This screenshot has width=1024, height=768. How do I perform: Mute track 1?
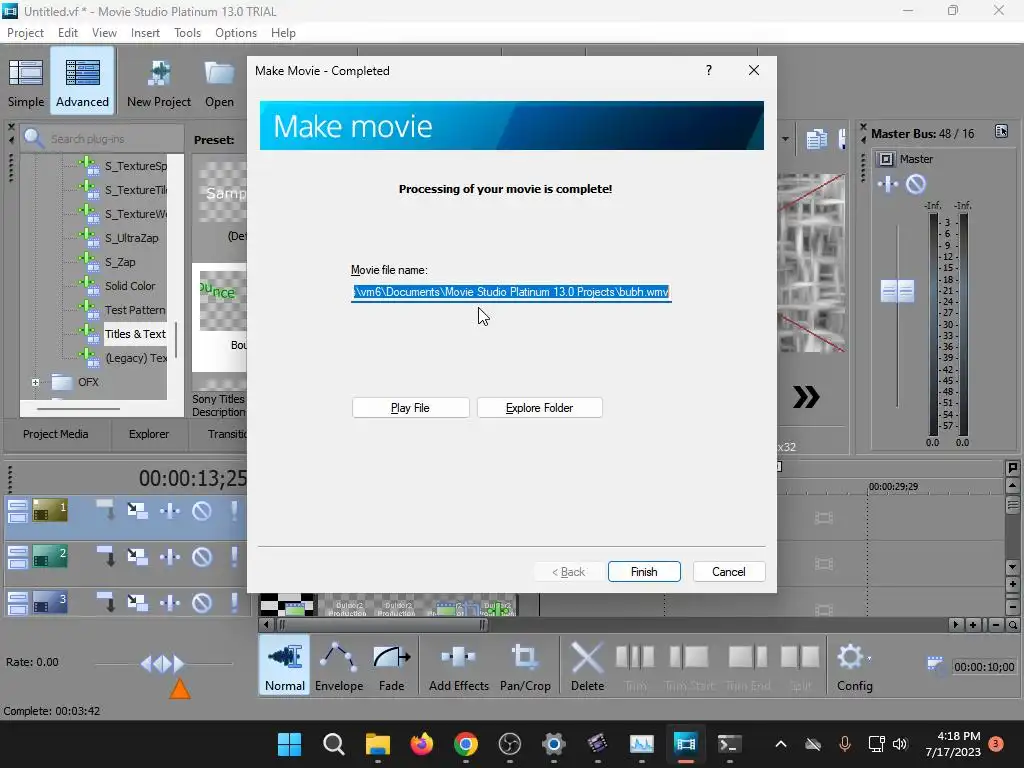[x=202, y=511]
